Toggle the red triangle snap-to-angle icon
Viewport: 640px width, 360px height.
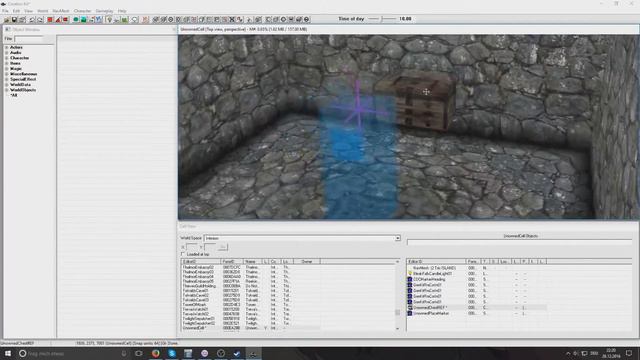58,19
